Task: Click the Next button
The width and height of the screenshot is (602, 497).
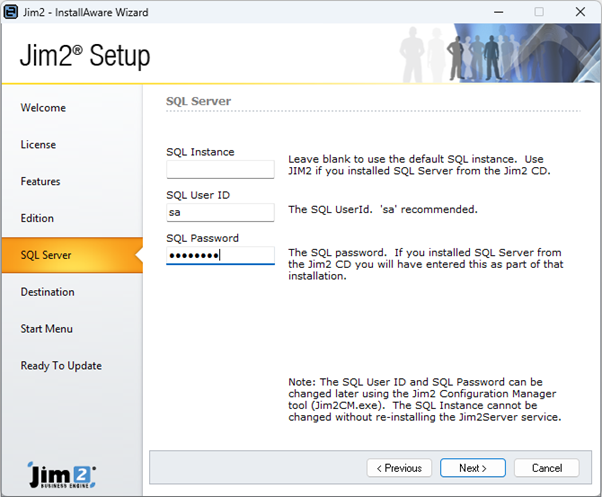Action: 473,468
